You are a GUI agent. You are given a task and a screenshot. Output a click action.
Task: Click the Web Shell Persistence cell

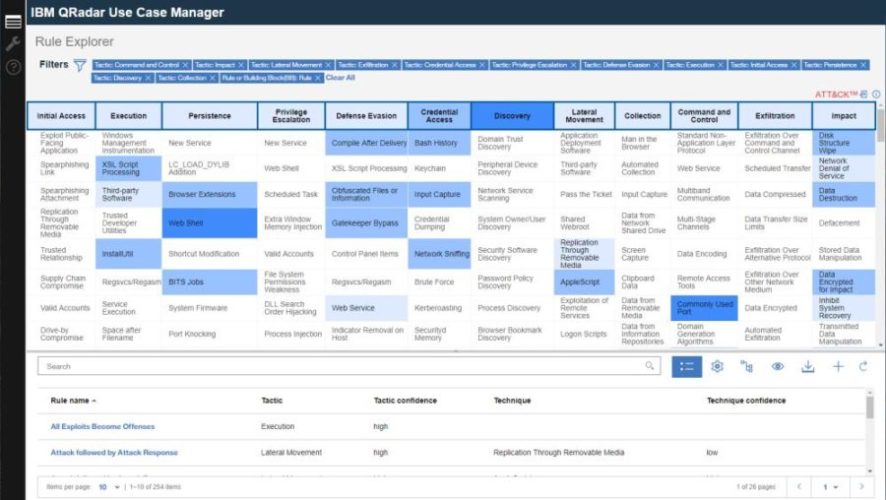click(x=210, y=223)
